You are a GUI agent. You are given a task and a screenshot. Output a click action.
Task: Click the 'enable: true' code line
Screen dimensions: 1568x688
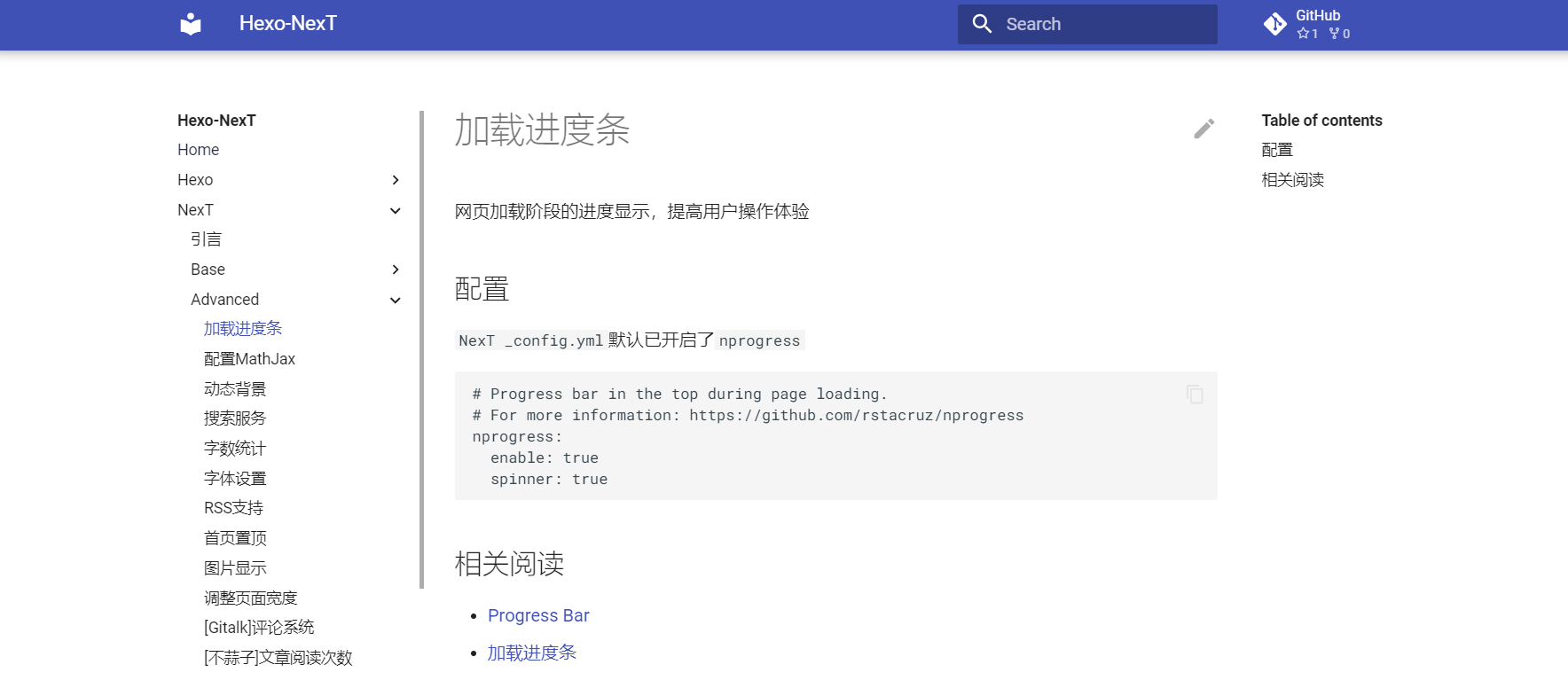(x=545, y=458)
